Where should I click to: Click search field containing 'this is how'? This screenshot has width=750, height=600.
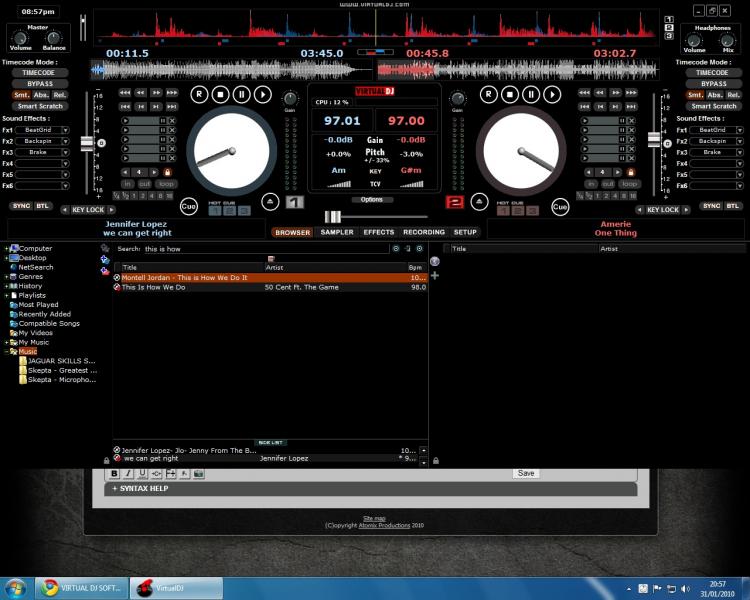point(266,249)
